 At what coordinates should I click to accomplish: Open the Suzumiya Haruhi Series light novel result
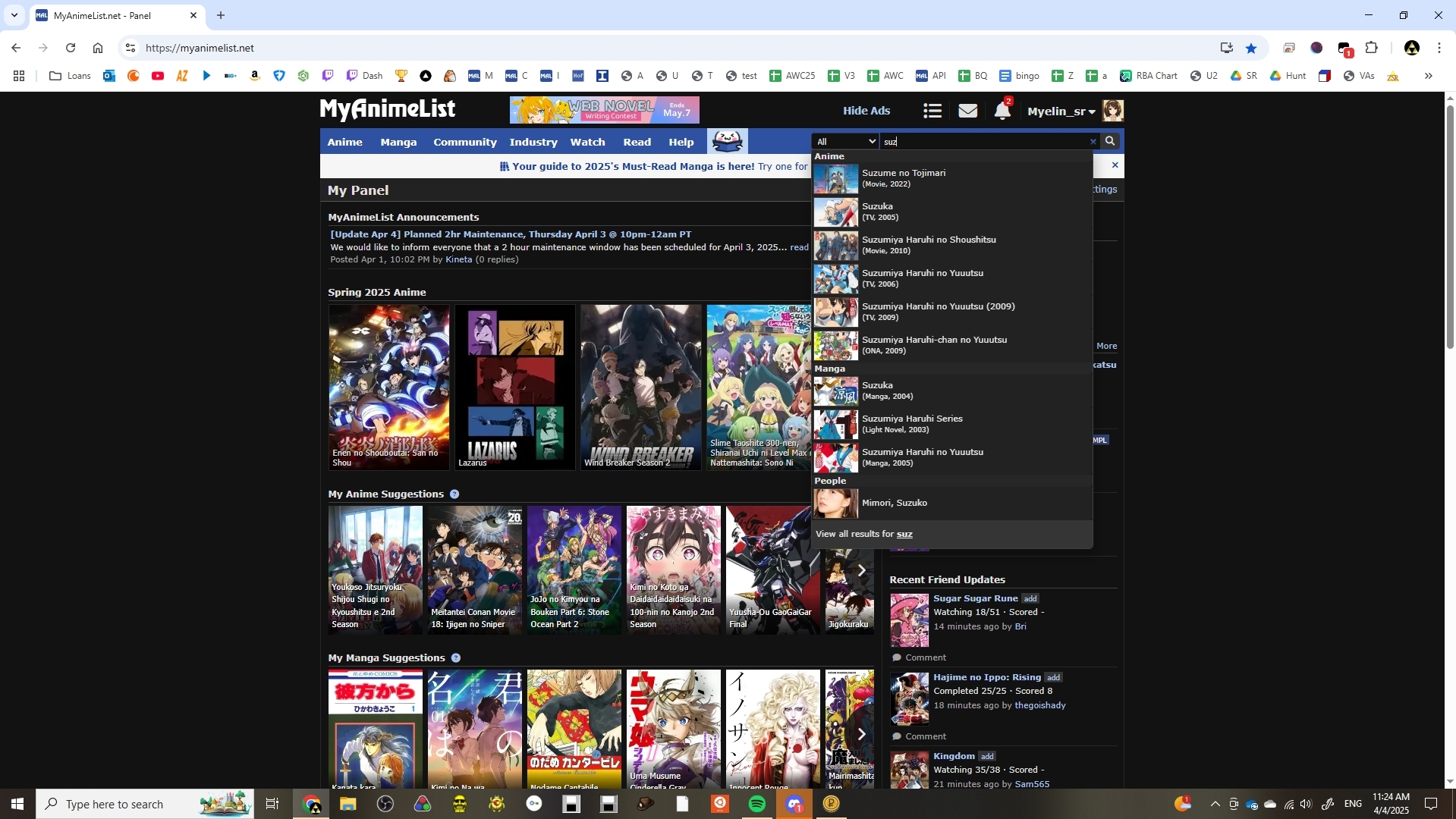pyautogui.click(x=952, y=425)
